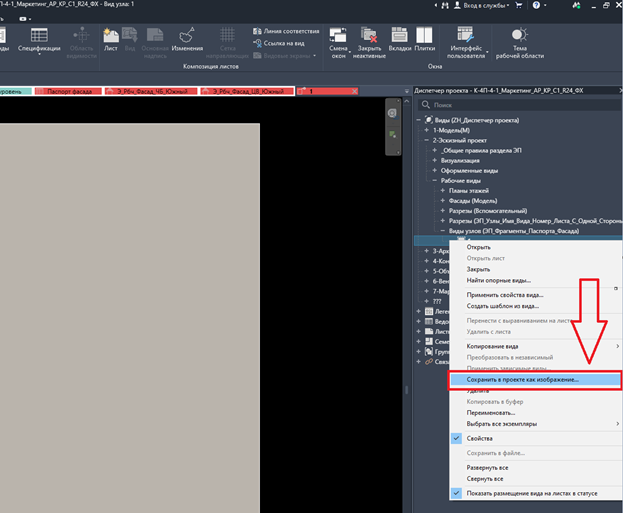Click the help question mark icon

536,5
